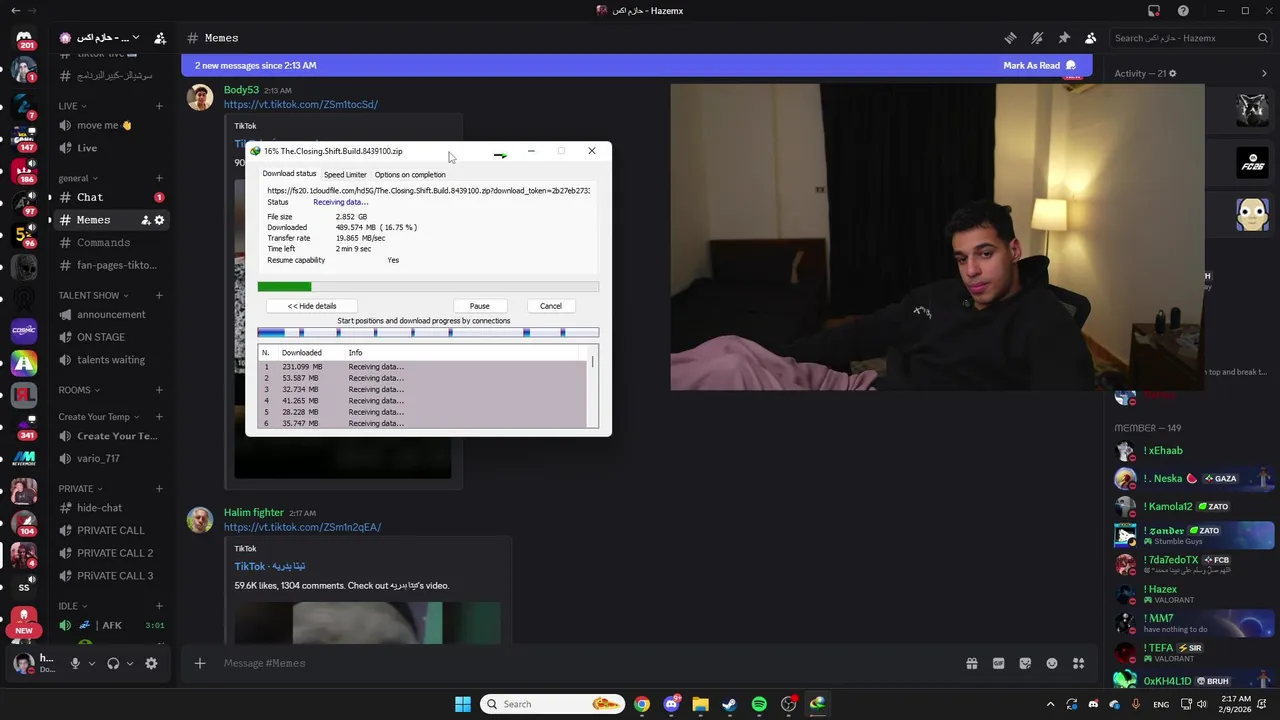Join the ON STAGE voice channel
This screenshot has width=1280, height=720.
coord(111,337)
